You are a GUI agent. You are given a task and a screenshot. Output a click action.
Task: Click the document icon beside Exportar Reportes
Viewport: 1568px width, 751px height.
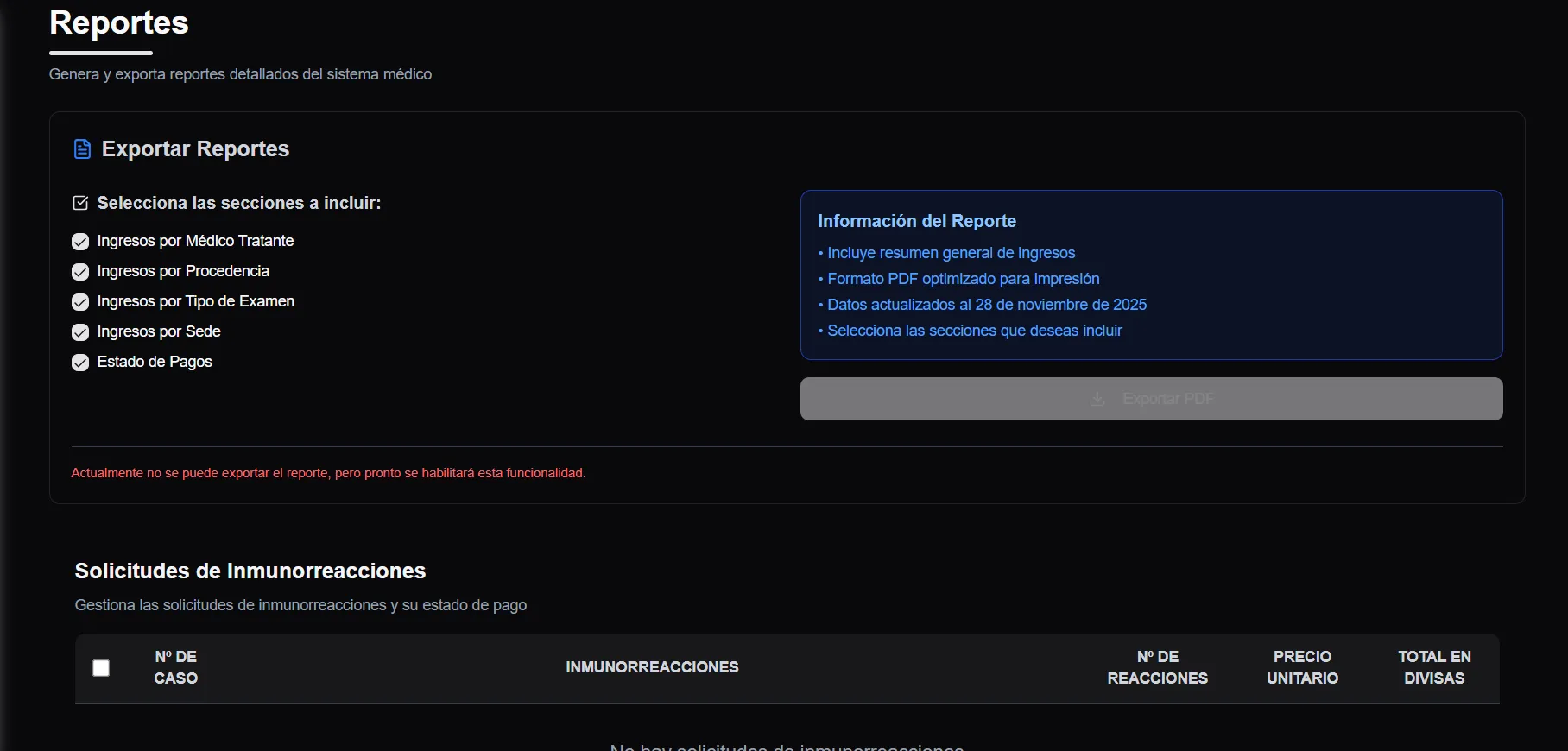pyautogui.click(x=82, y=149)
